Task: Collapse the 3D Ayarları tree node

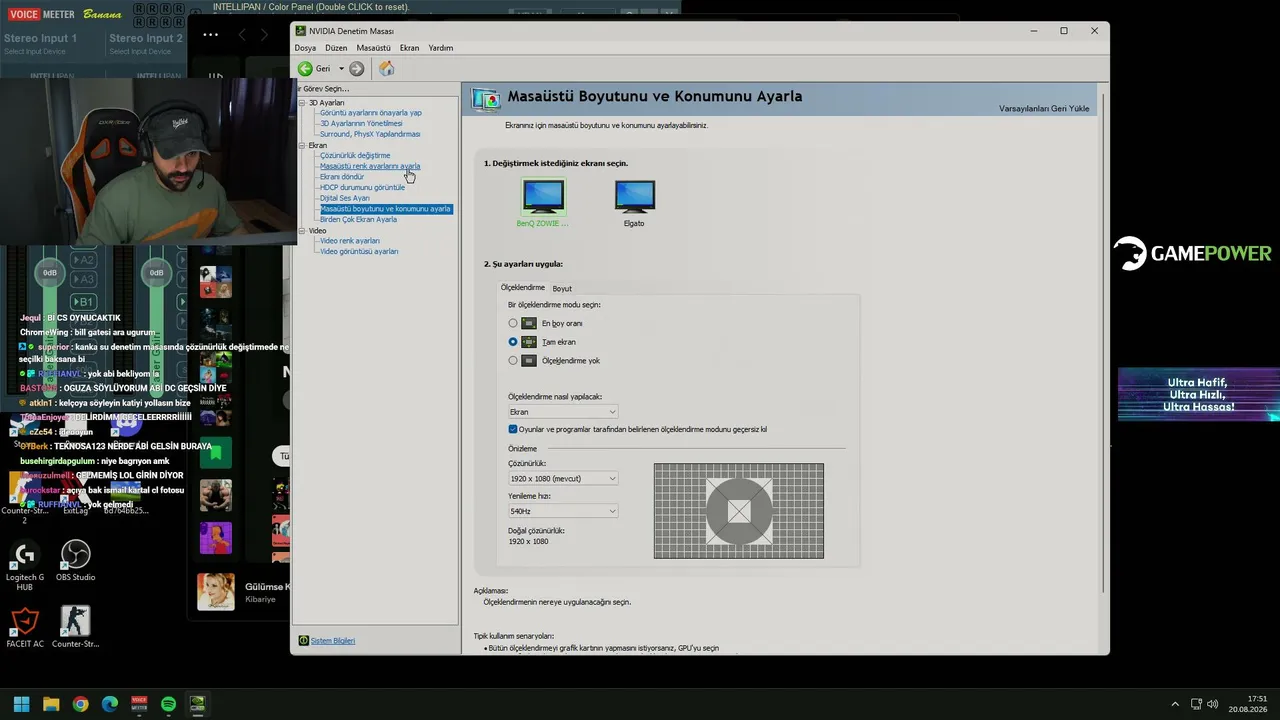Action: [x=302, y=103]
